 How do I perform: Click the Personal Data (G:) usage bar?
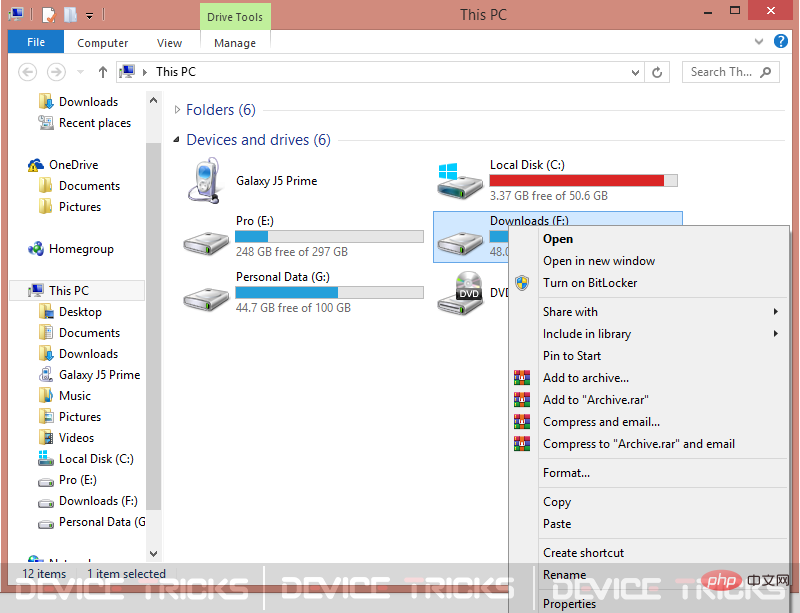pos(329,292)
